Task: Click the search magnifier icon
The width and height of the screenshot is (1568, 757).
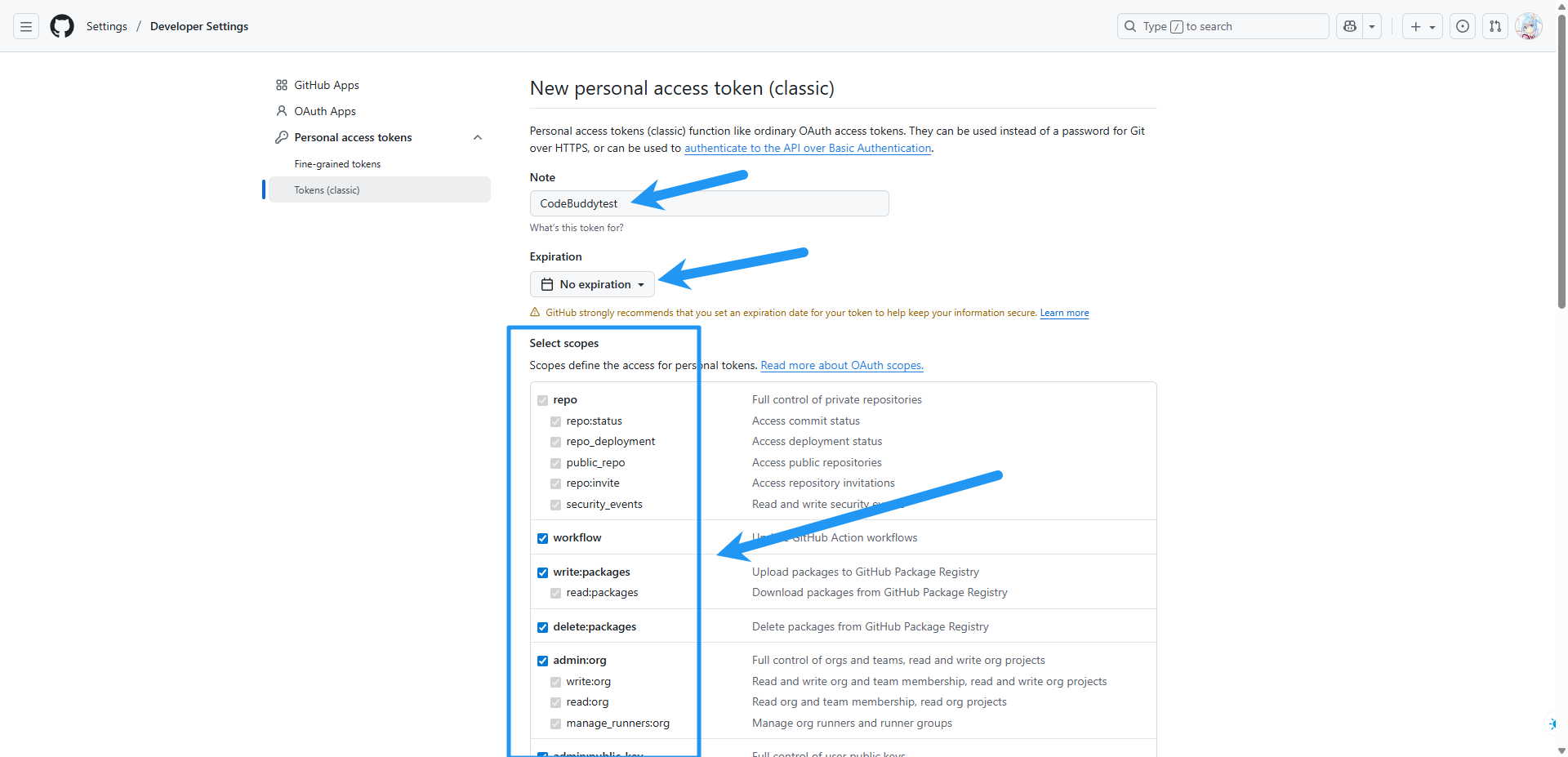Action: pyautogui.click(x=1130, y=27)
